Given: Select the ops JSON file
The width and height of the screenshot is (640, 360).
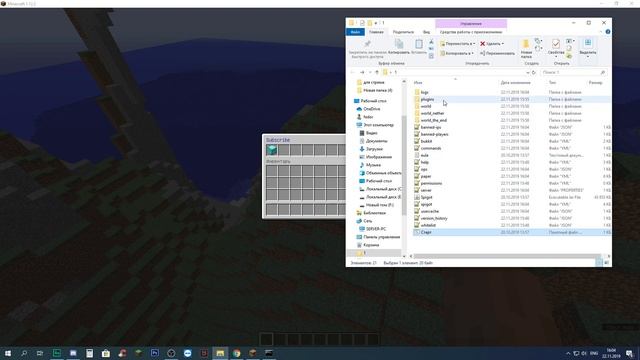Looking at the screenshot, I should 424,169.
